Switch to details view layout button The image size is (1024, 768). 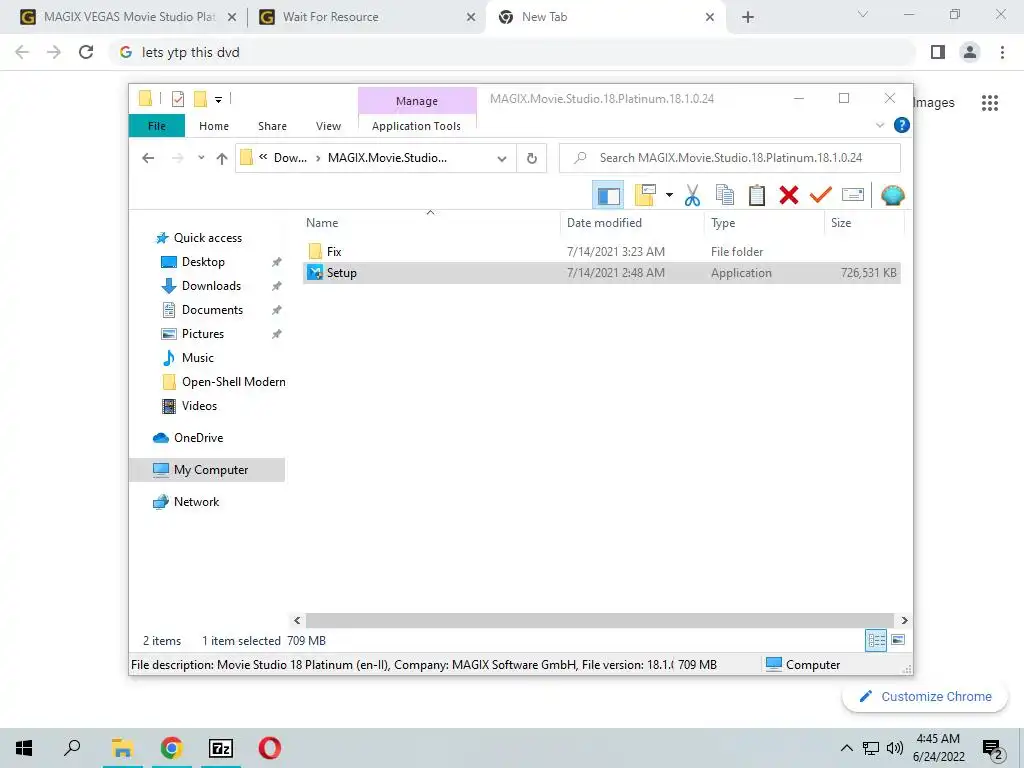click(876, 641)
